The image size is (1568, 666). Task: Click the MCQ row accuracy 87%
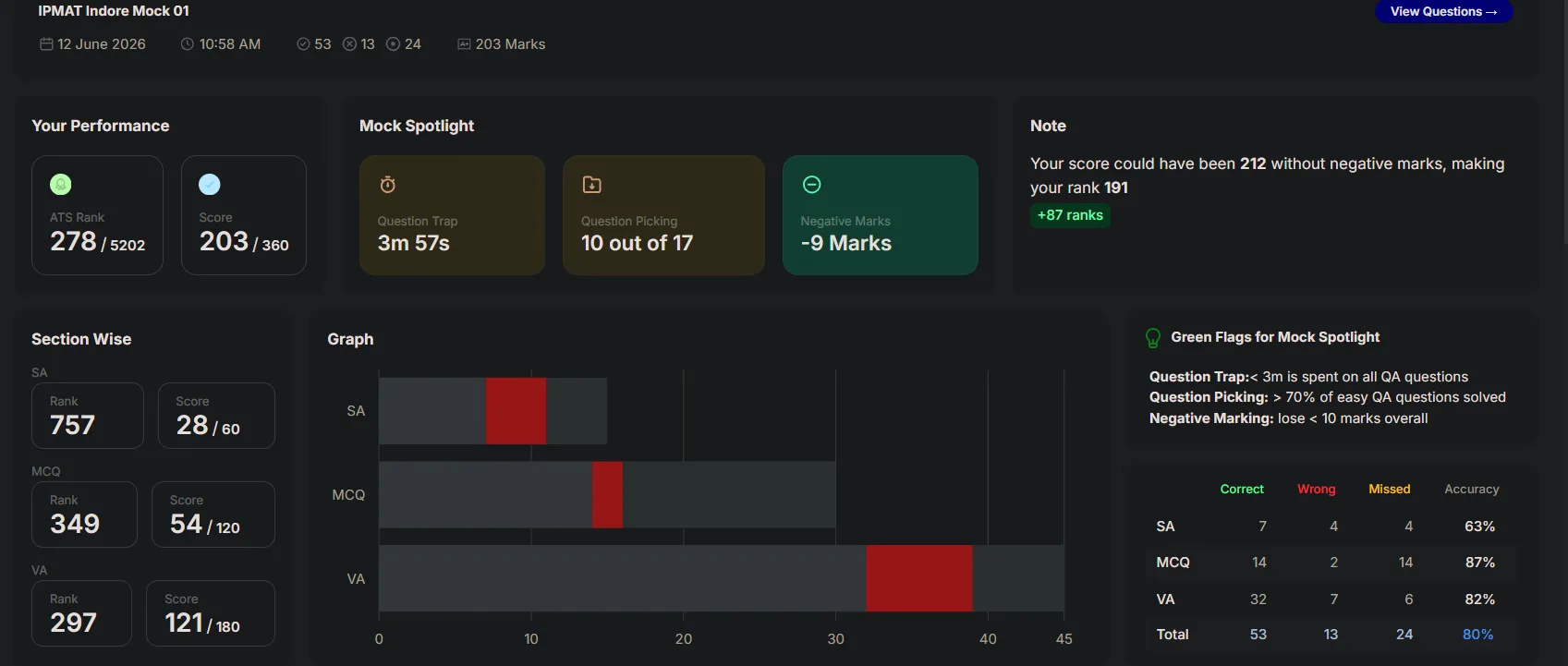click(1479, 563)
